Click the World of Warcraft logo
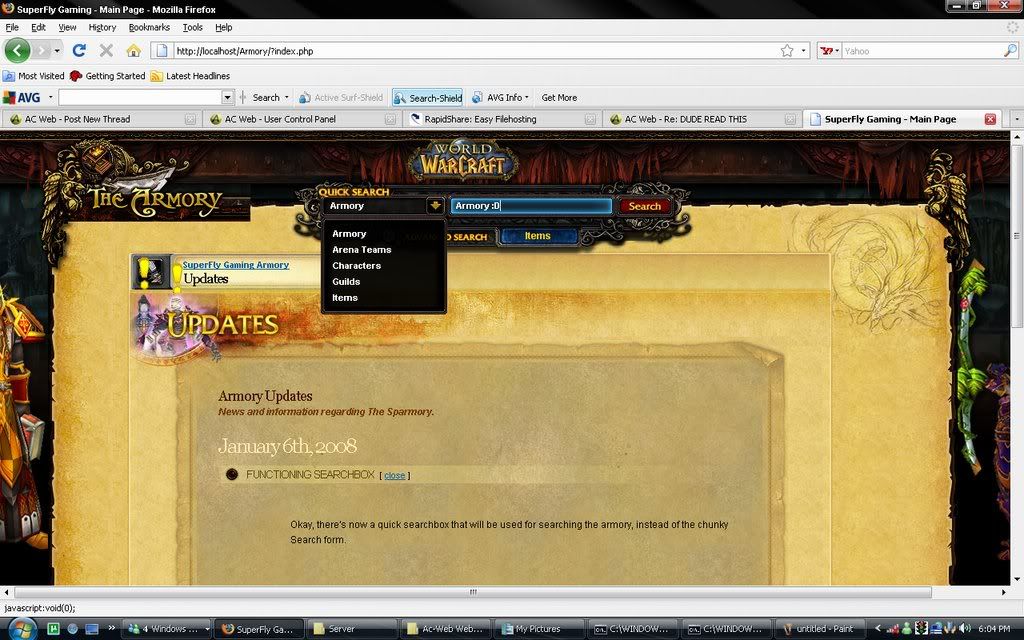This screenshot has width=1024, height=640. click(463, 159)
